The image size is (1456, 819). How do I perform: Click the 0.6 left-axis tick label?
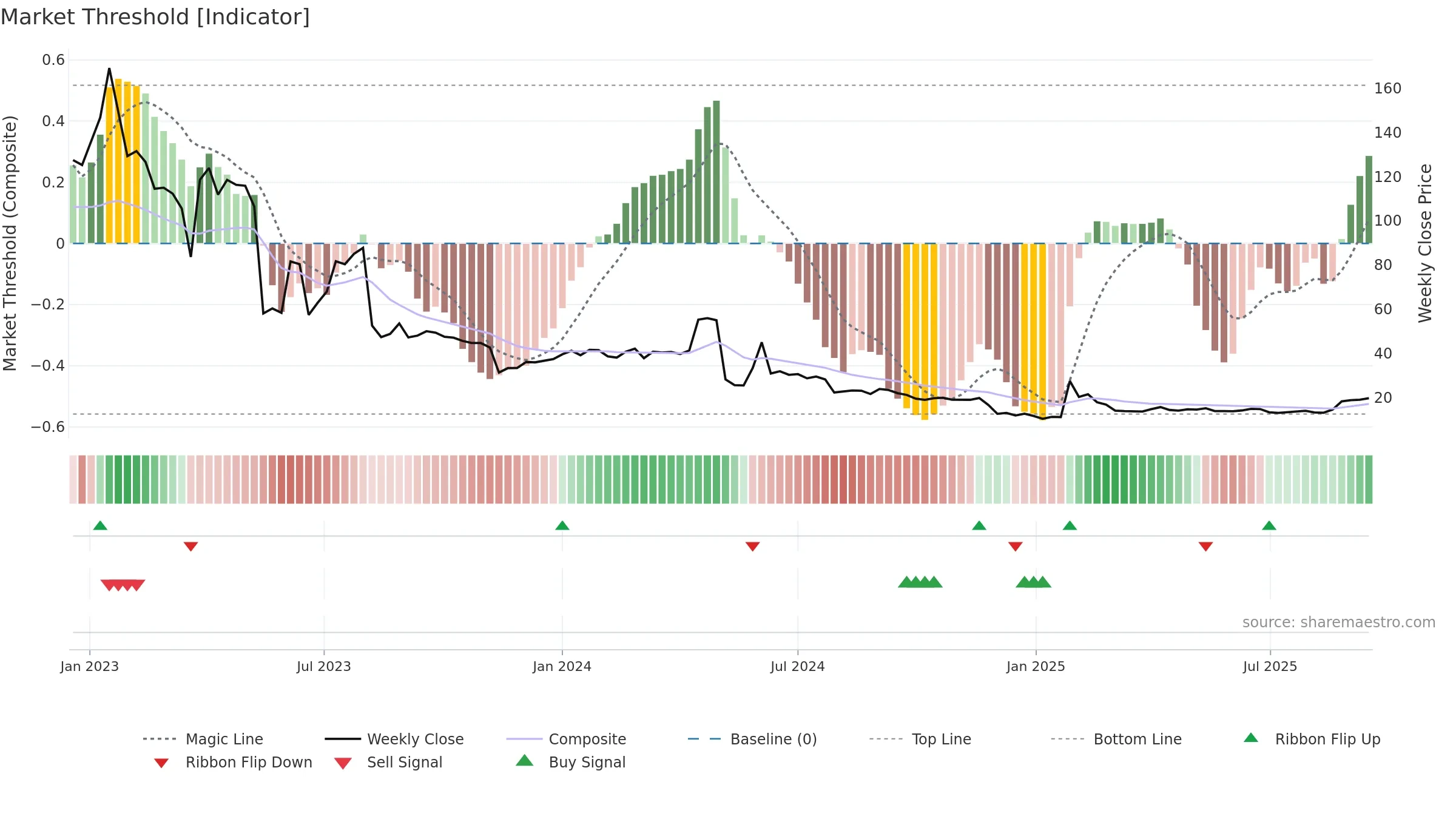53,60
